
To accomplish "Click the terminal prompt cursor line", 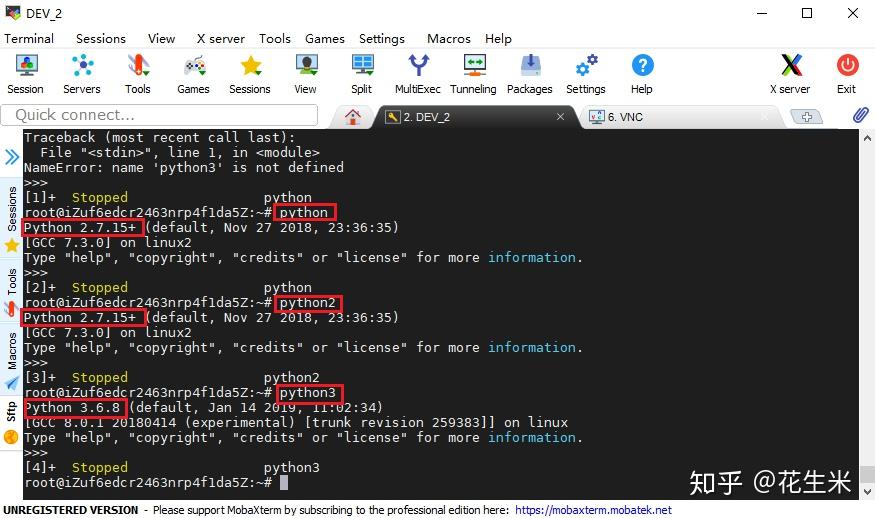I will [x=156, y=482].
